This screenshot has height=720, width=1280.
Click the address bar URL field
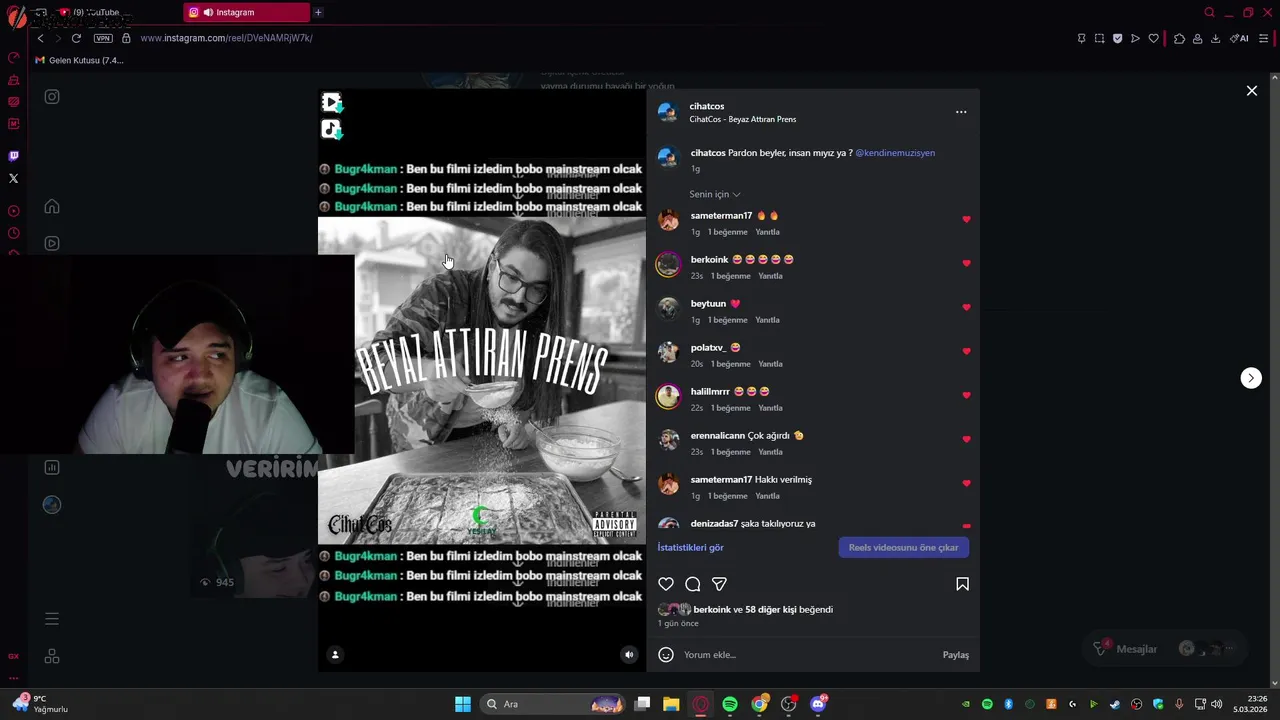pos(600,38)
